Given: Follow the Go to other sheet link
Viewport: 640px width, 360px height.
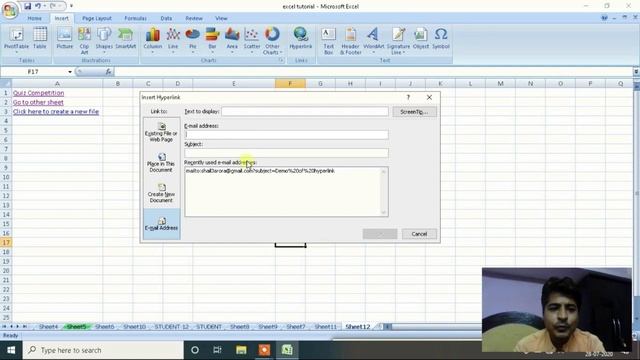Looking at the screenshot, I should [38, 102].
